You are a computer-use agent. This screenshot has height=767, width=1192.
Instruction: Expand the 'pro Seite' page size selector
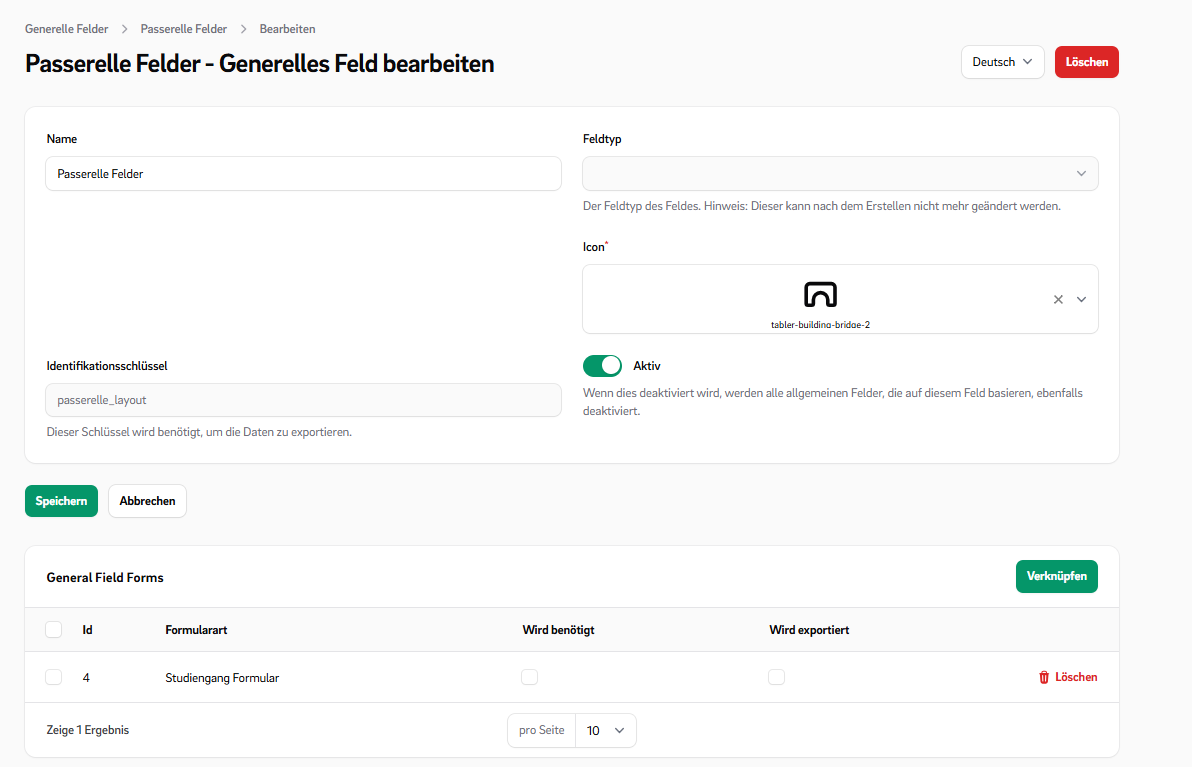(x=606, y=730)
